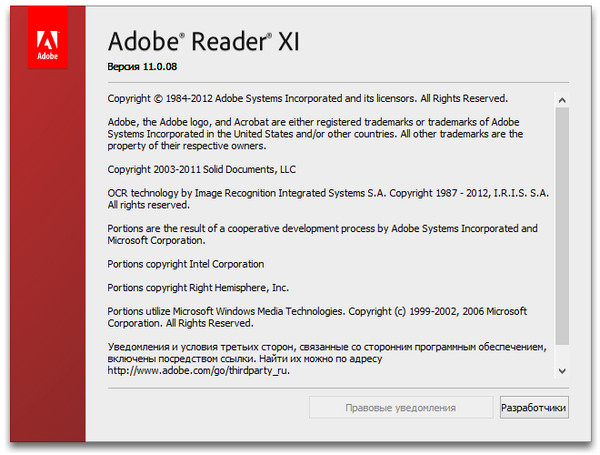Click the empty area left of Правовые уведомления

pyautogui.click(x=200, y=408)
